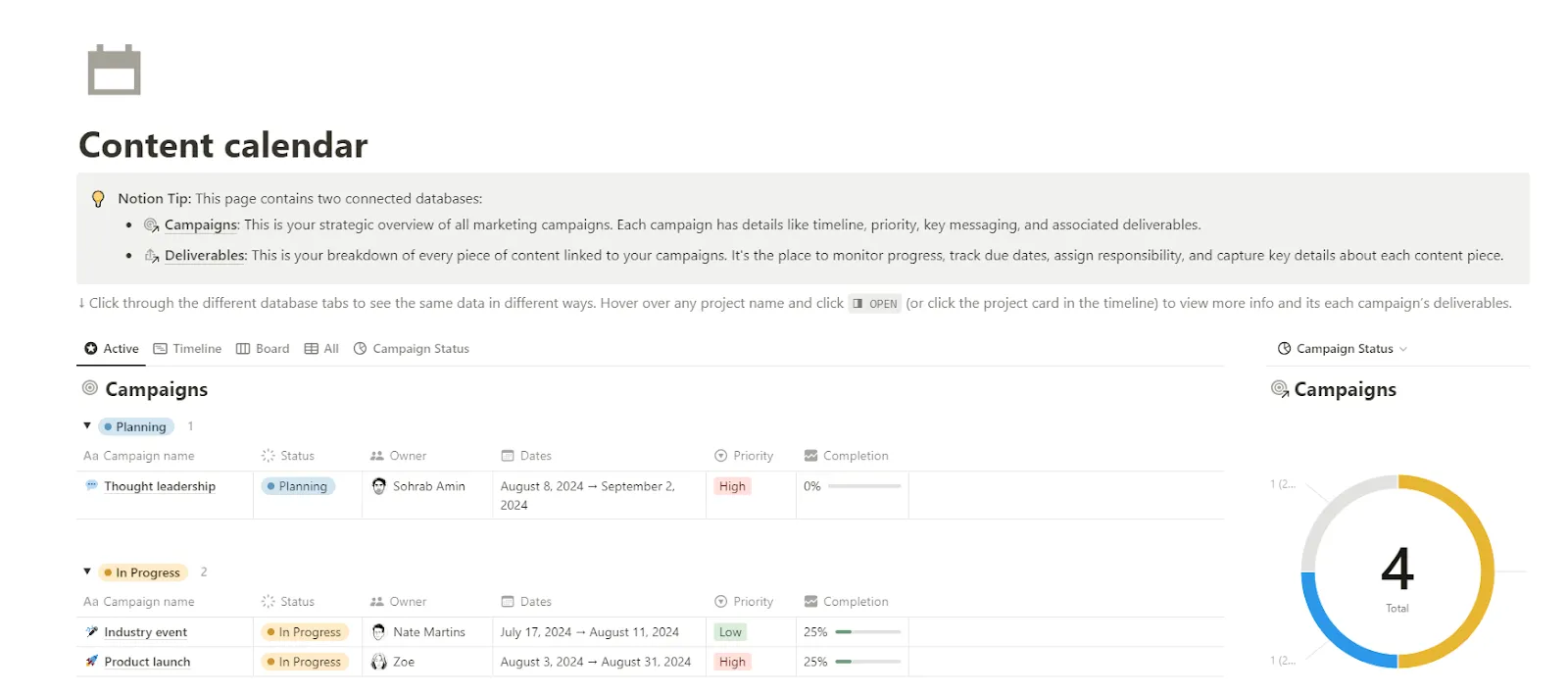Click the Status column icon in the In Progress group header
Viewport: 1568px width, 694px height.
click(x=269, y=602)
